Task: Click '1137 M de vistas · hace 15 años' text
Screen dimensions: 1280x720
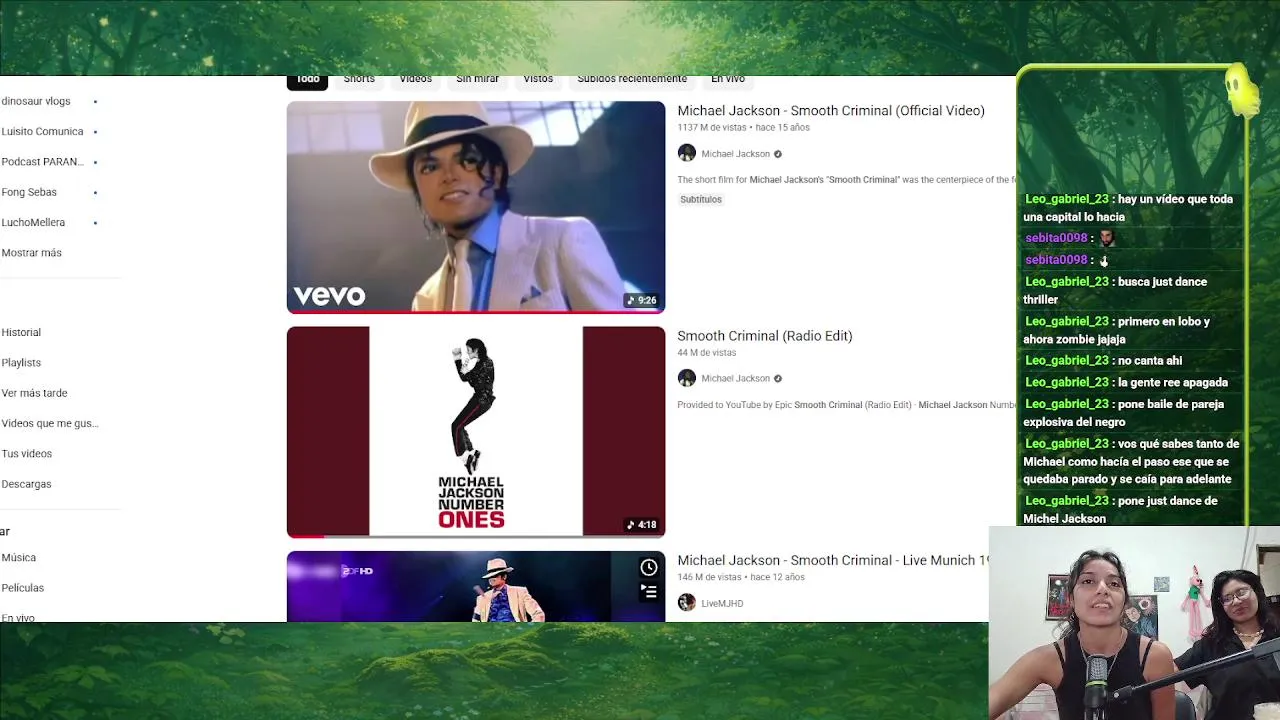Action: [x=743, y=128]
